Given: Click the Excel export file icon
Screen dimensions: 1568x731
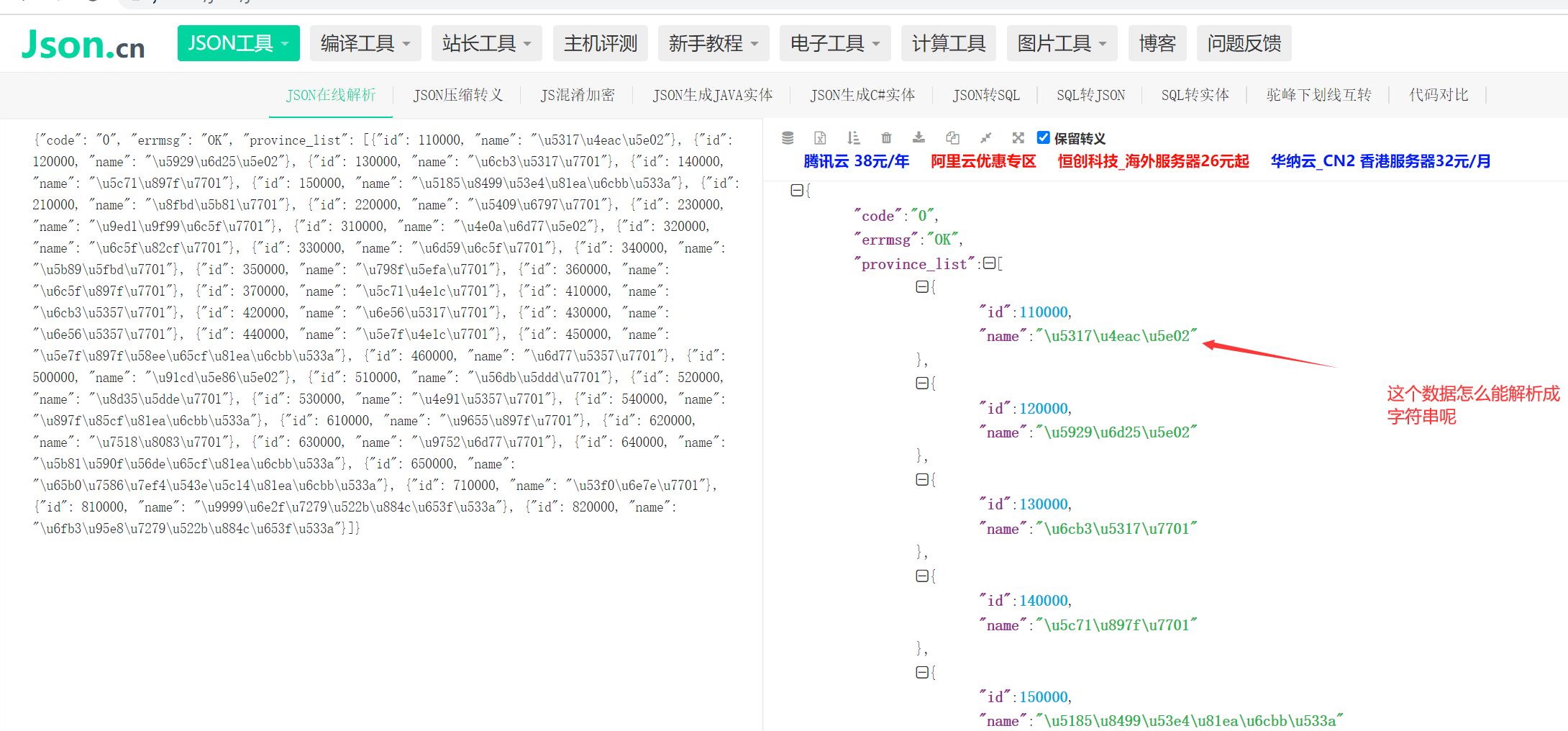Looking at the screenshot, I should 820,137.
